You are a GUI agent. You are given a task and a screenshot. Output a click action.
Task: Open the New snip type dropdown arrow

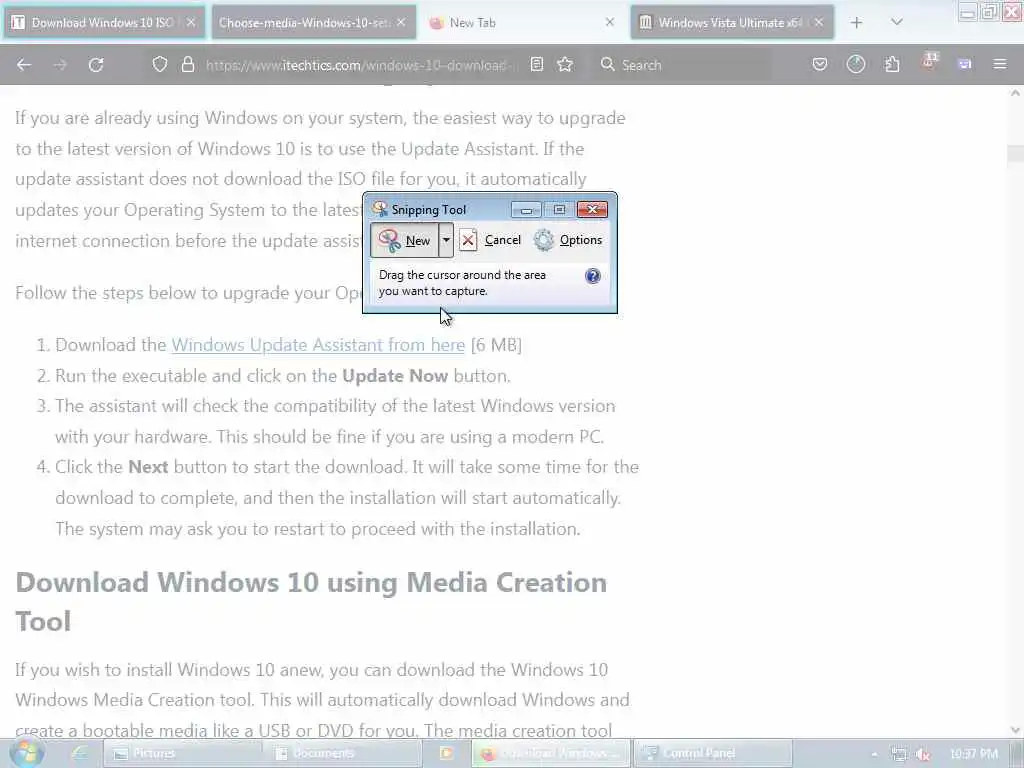pos(446,240)
